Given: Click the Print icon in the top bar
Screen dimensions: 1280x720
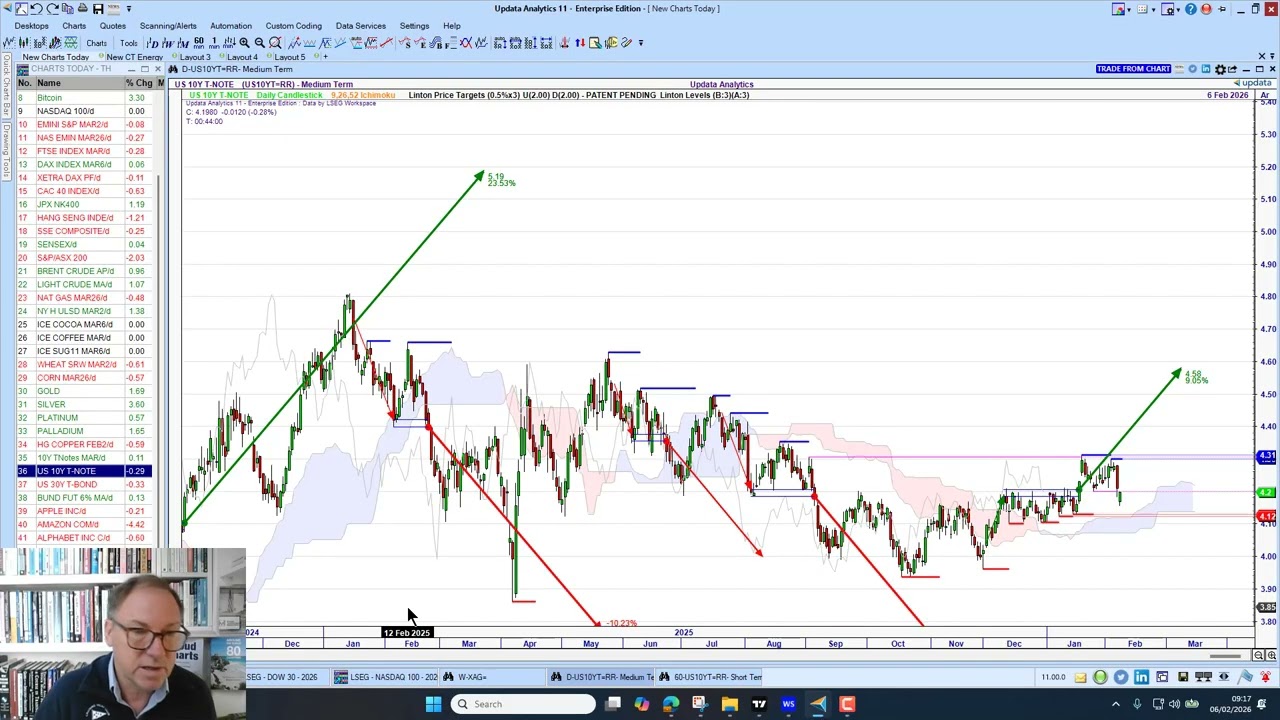Looking at the screenshot, I should point(83,9).
